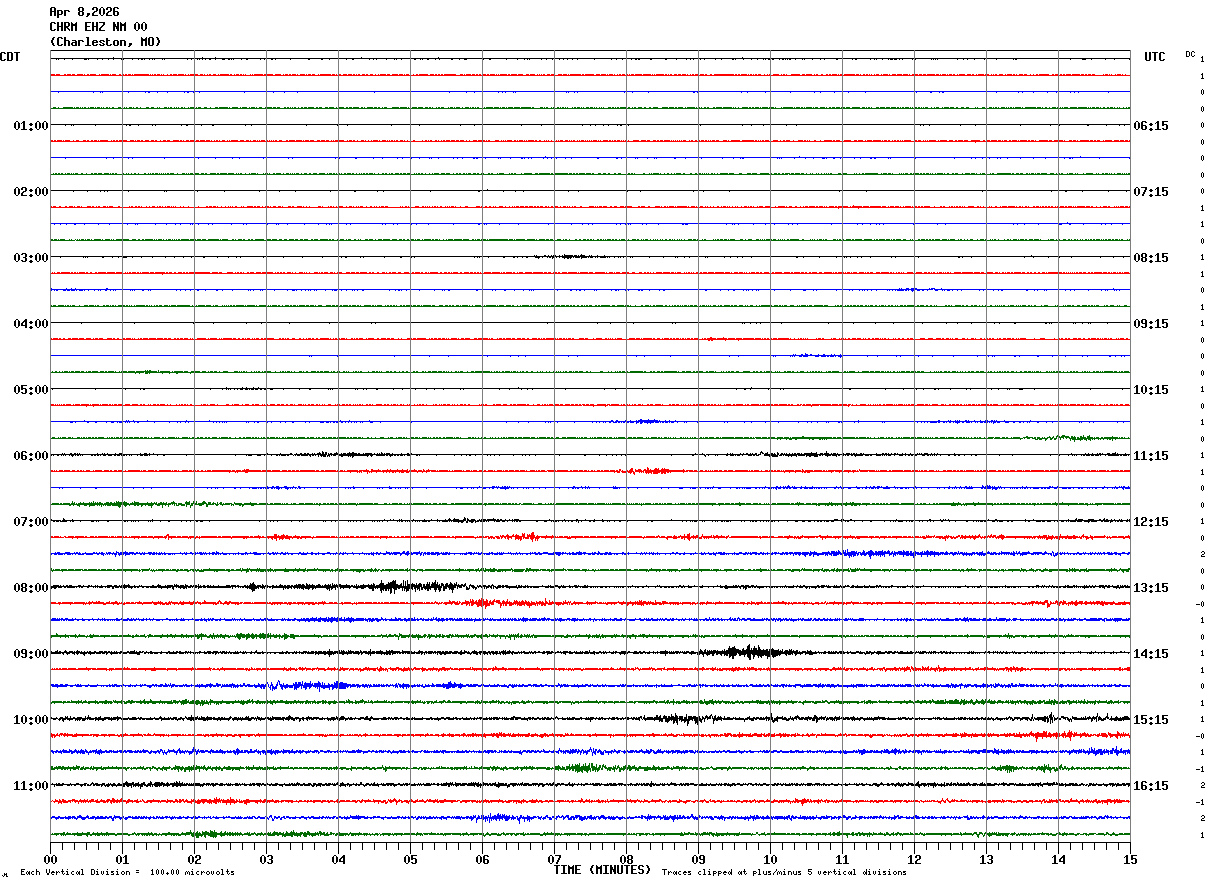Click the black seismic burst at 09:00

point(750,652)
